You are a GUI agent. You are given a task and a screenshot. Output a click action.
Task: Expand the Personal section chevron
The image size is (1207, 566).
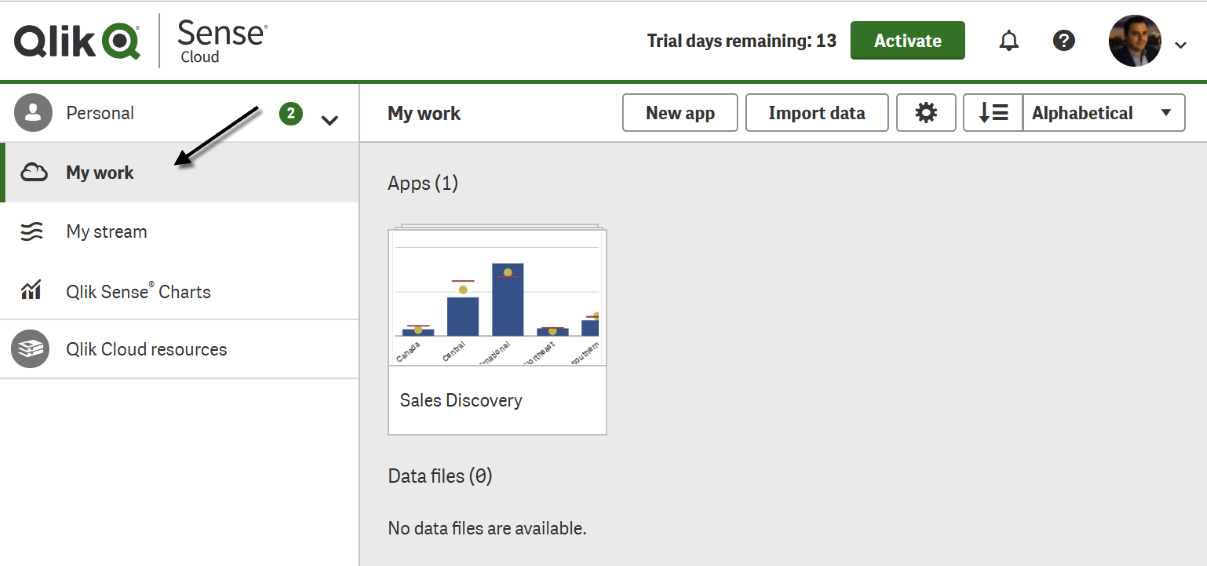(330, 121)
